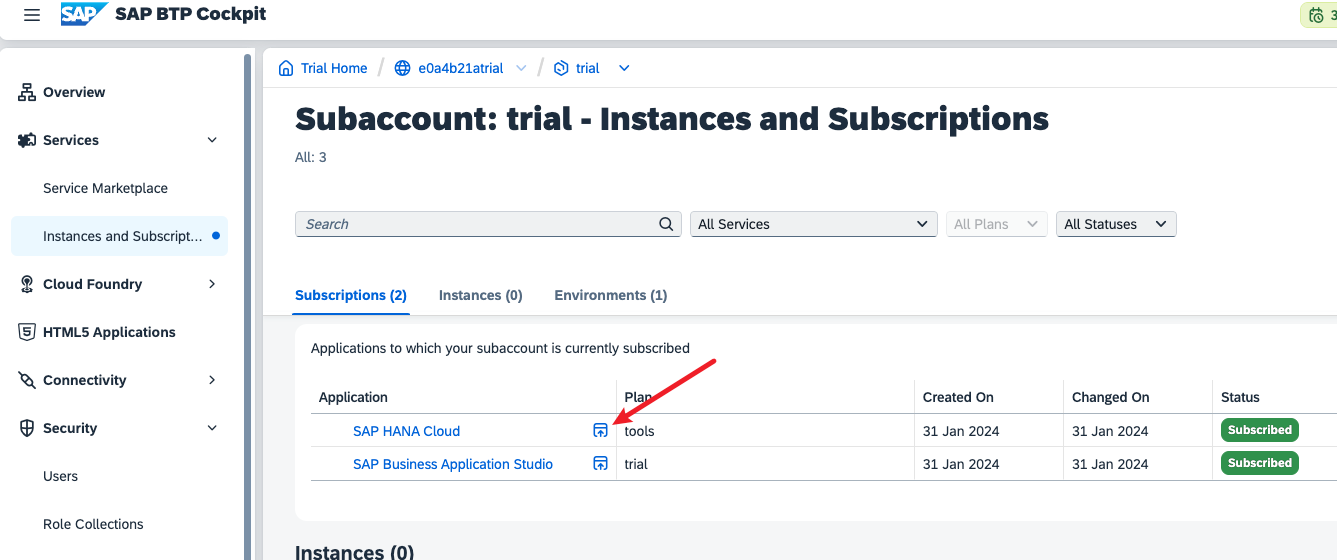This screenshot has width=1337, height=560.
Task: Open the hamburger navigation menu
Action: pyautogui.click(x=32, y=15)
